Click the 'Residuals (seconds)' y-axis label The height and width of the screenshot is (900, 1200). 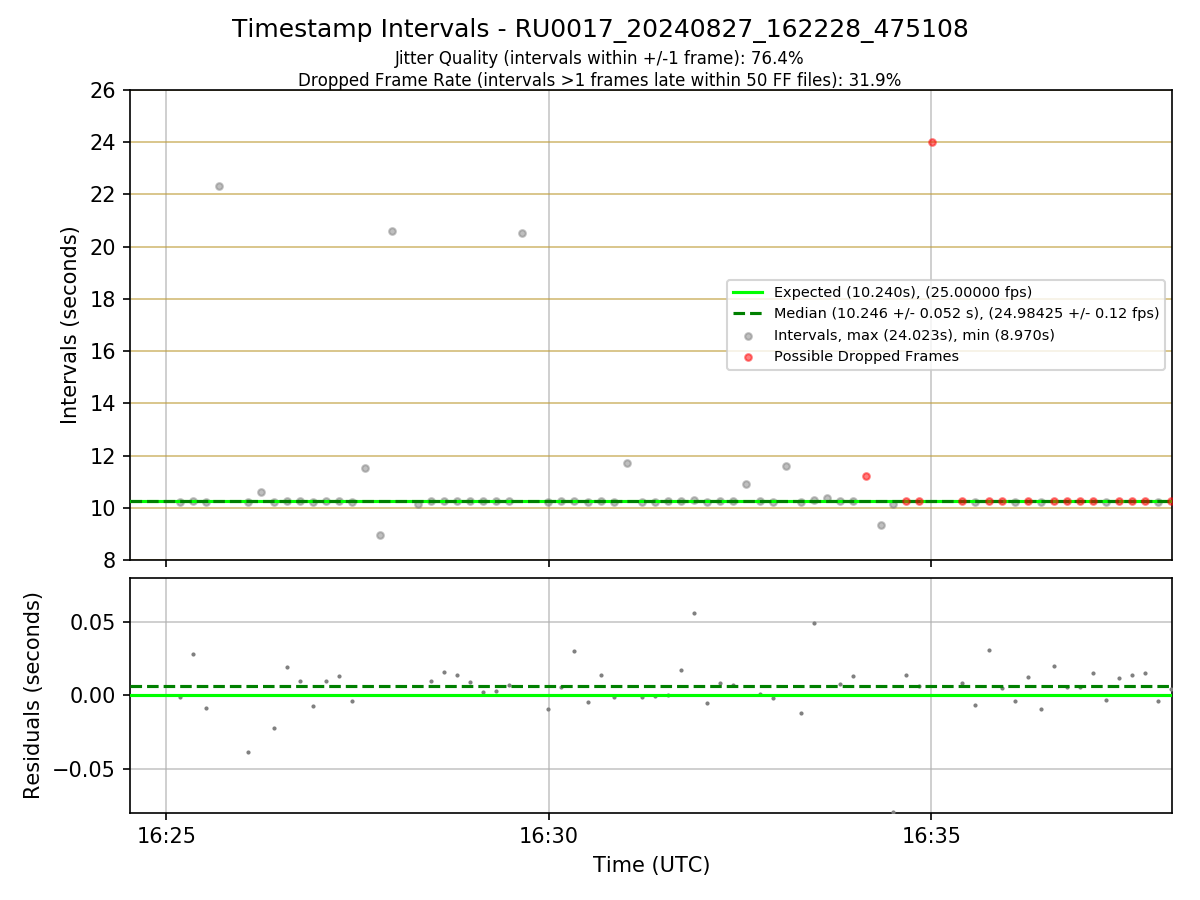[x=33, y=696]
